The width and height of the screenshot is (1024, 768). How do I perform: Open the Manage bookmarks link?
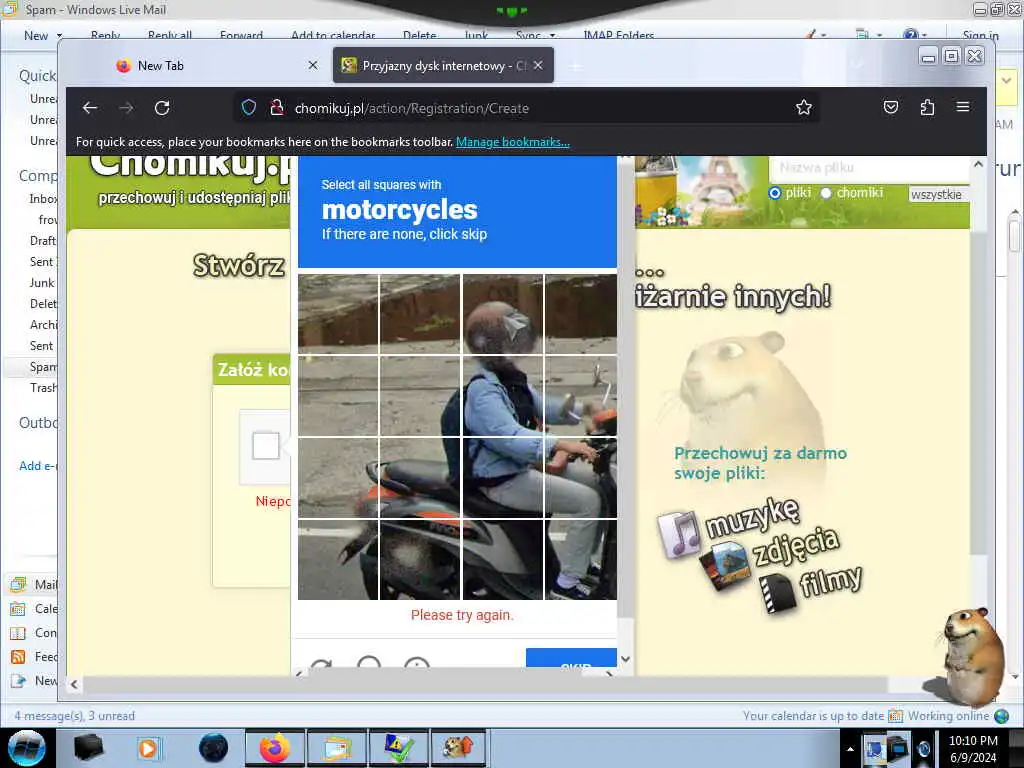tap(513, 142)
